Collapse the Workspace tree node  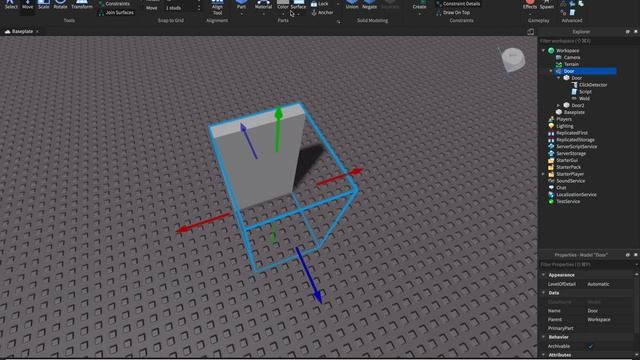pos(543,51)
